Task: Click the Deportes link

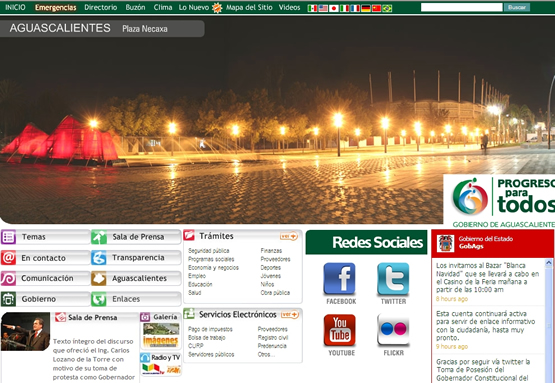Action: 270,268
